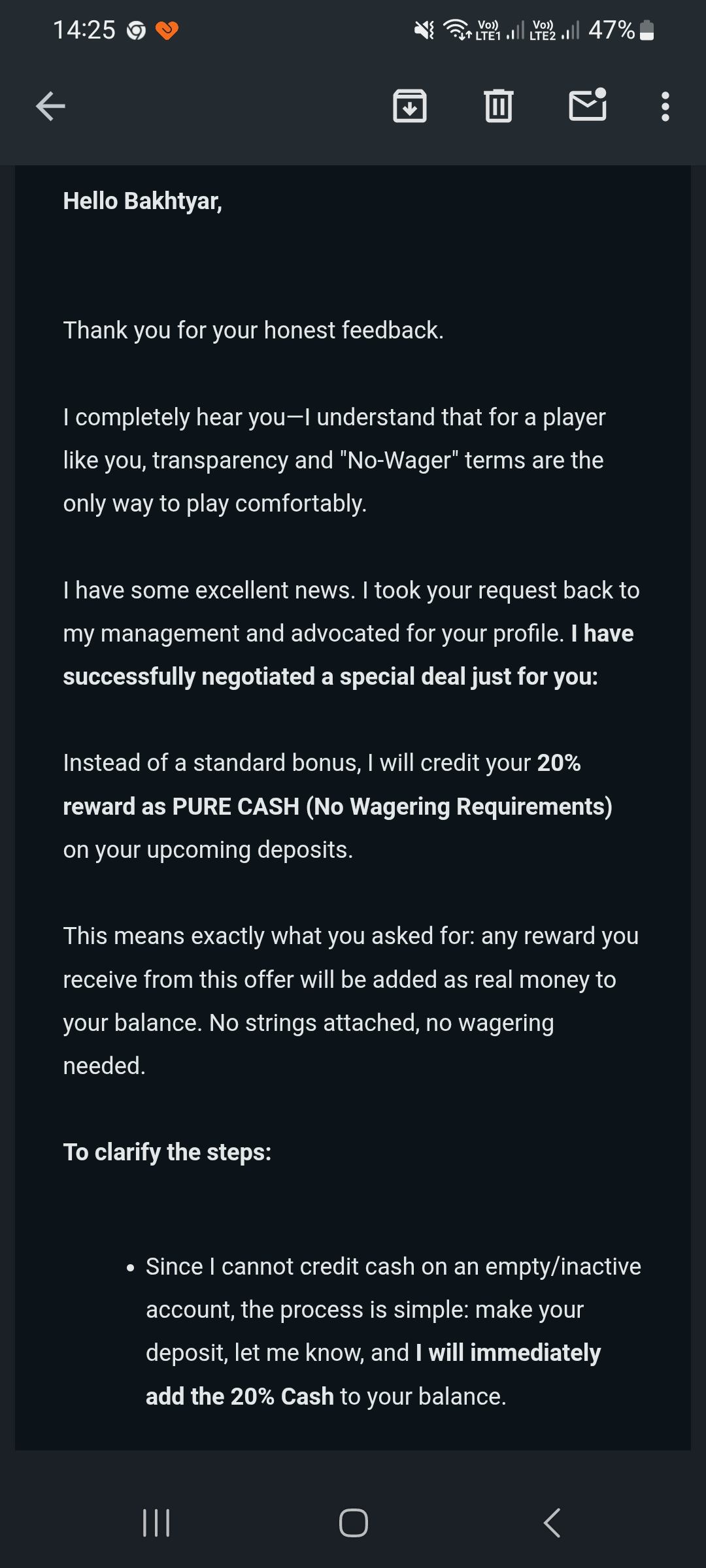The height and width of the screenshot is (1568, 706).
Task: Tap the "Hello Bakhtyar," greeting line
Action: pos(143,201)
